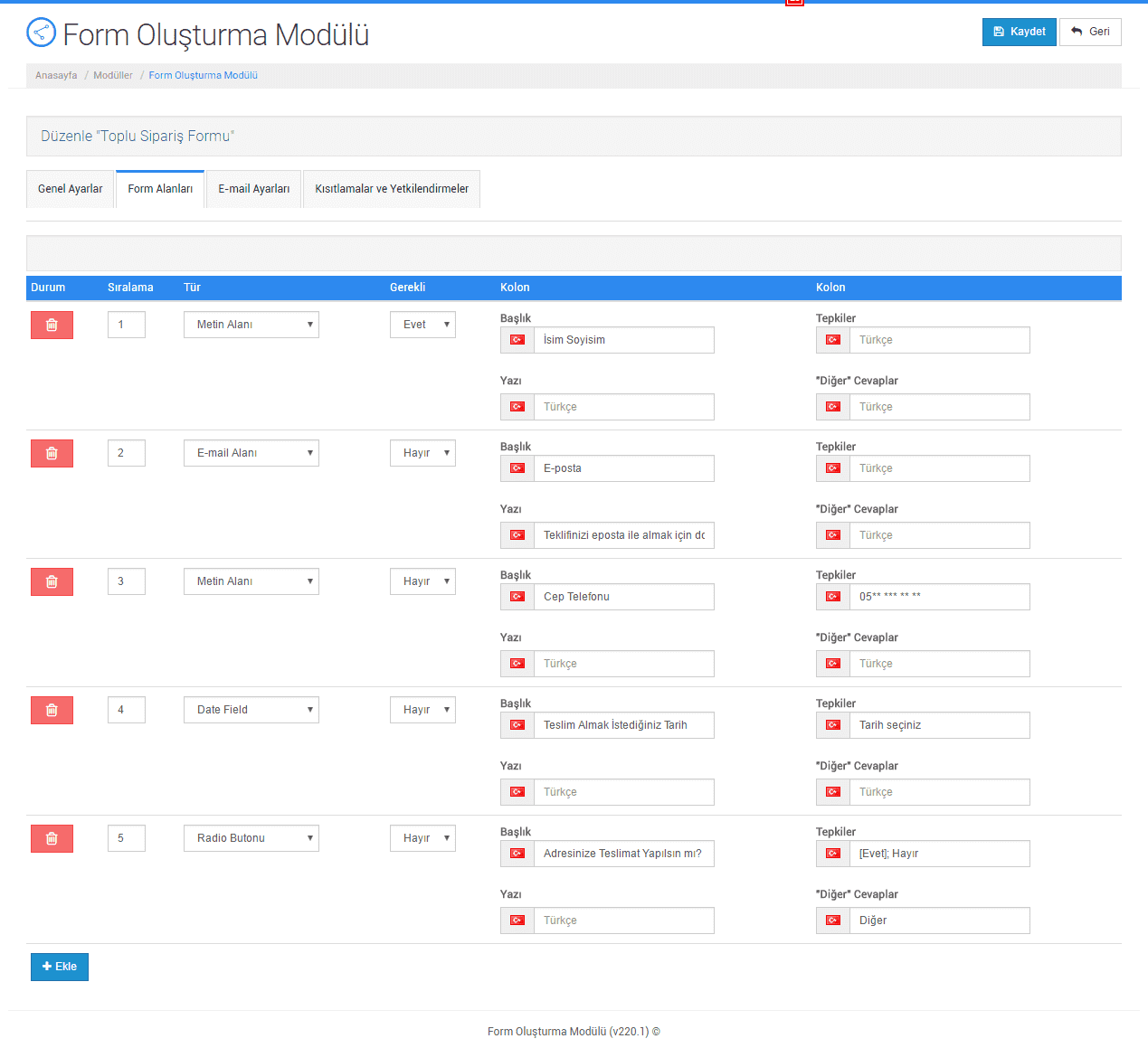
Task: Switch to the Genel Ayarlar tab
Action: coord(71,189)
